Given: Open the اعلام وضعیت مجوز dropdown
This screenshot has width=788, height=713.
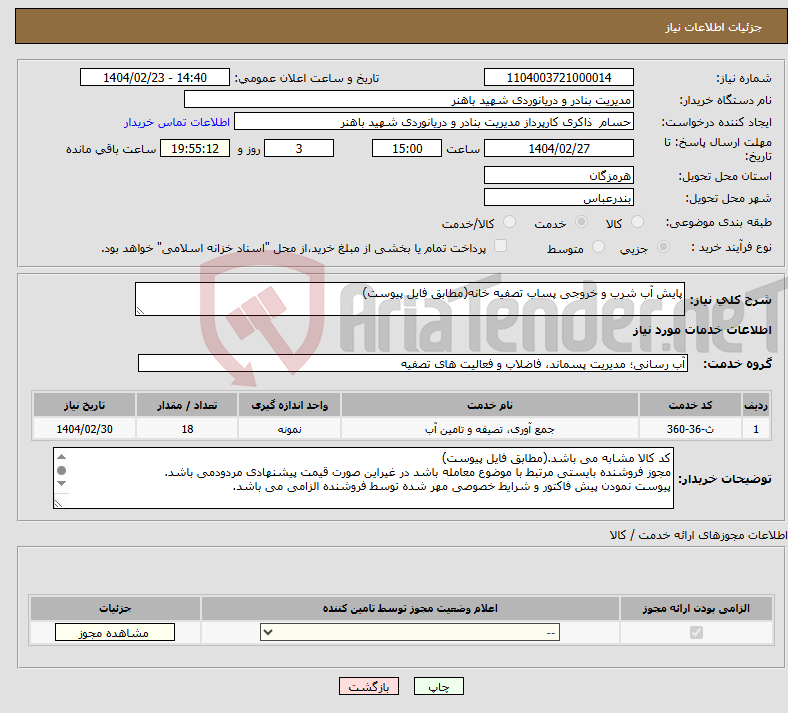Looking at the screenshot, I should click(410, 633).
